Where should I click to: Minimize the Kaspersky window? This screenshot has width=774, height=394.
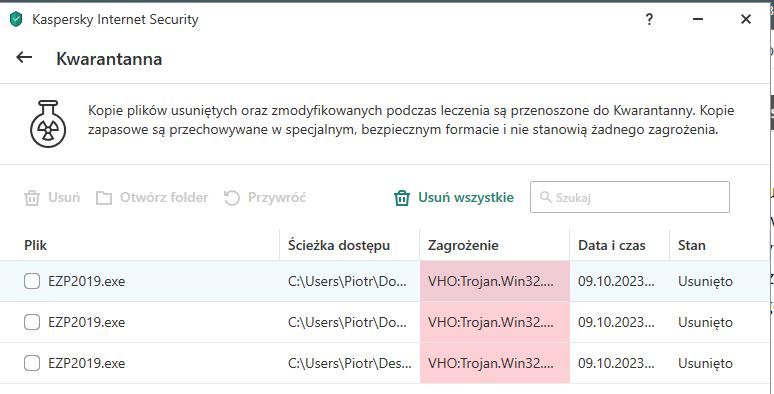(697, 20)
